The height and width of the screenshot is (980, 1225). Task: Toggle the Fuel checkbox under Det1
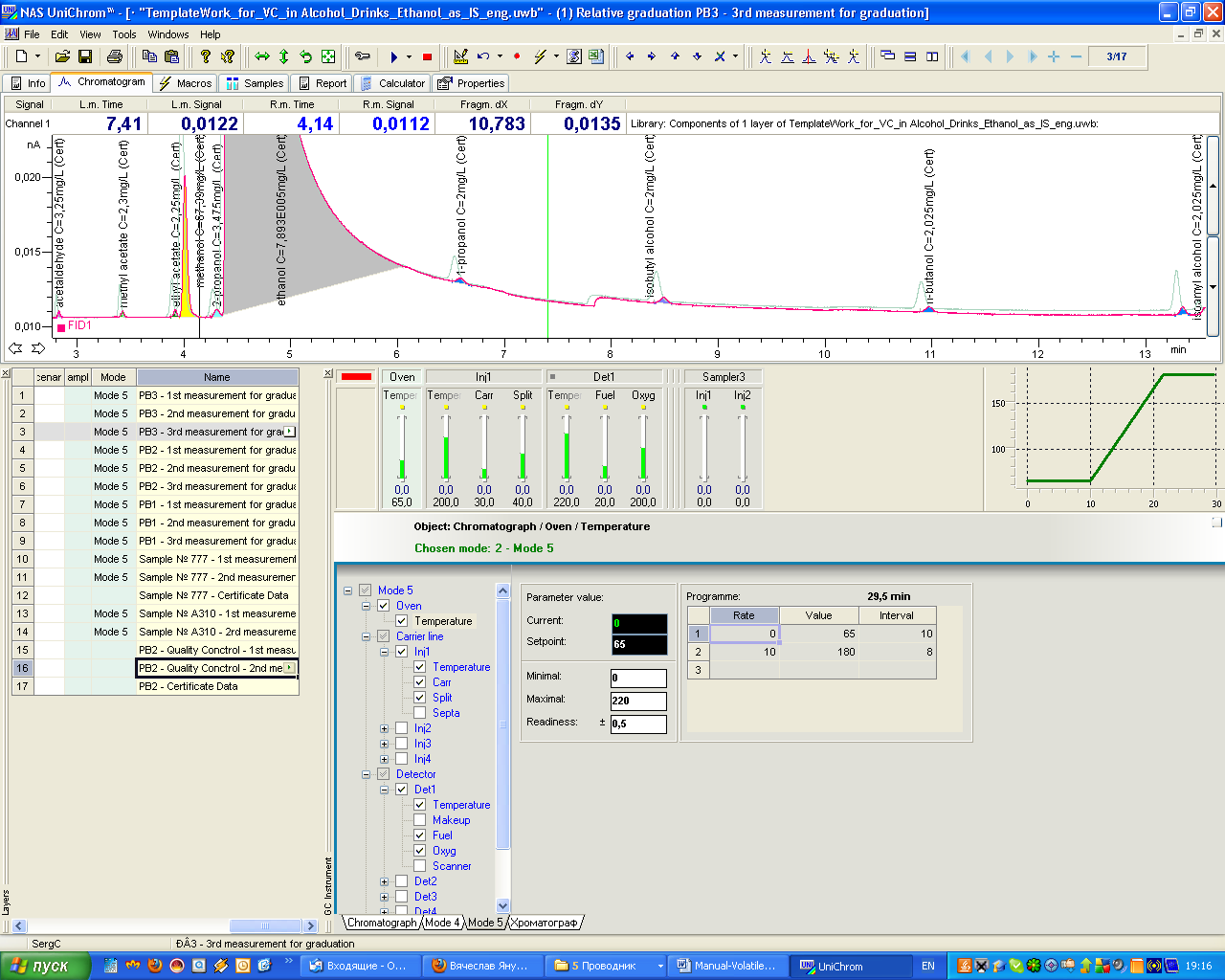(x=420, y=835)
